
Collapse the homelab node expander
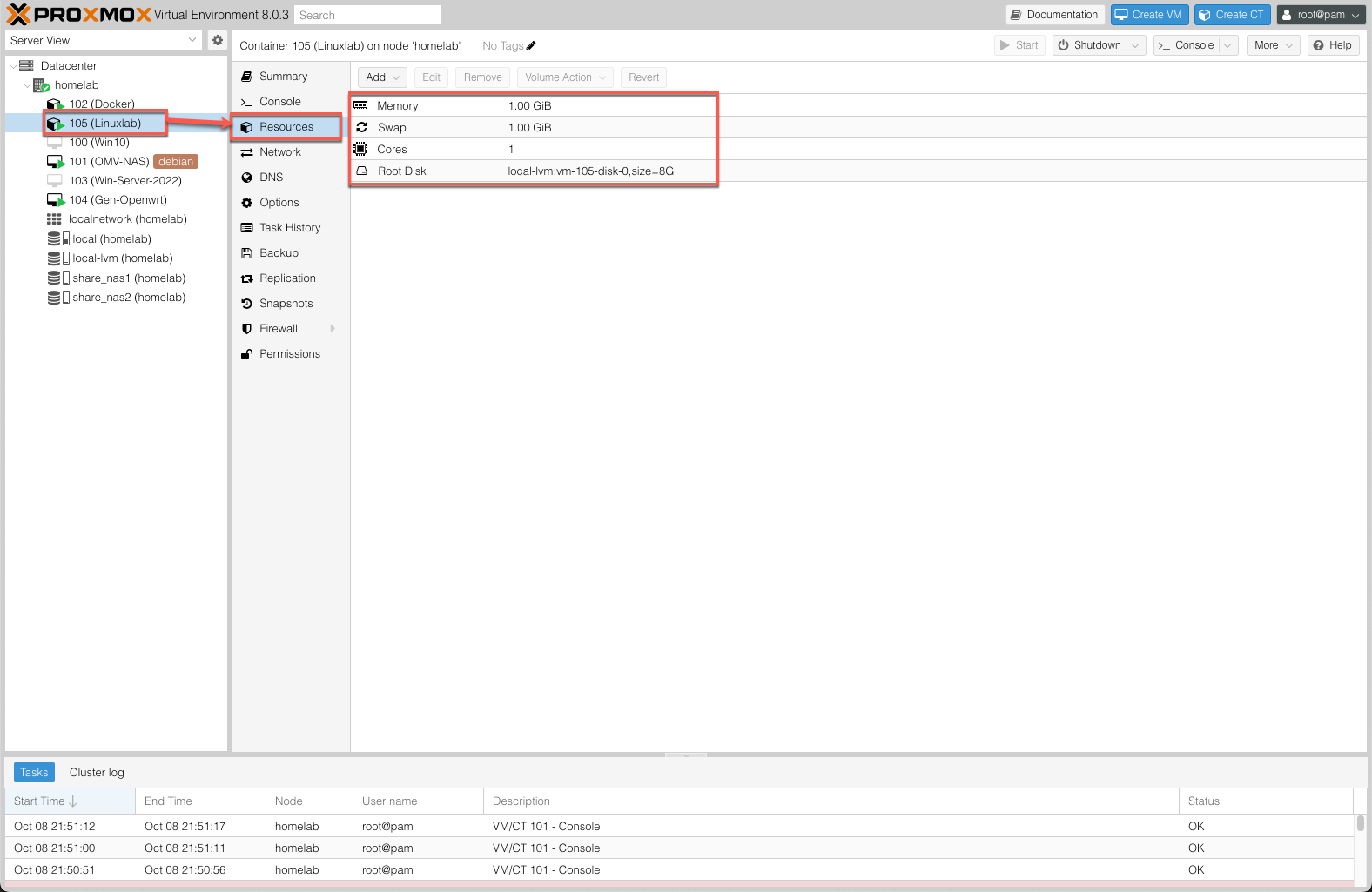pos(27,85)
